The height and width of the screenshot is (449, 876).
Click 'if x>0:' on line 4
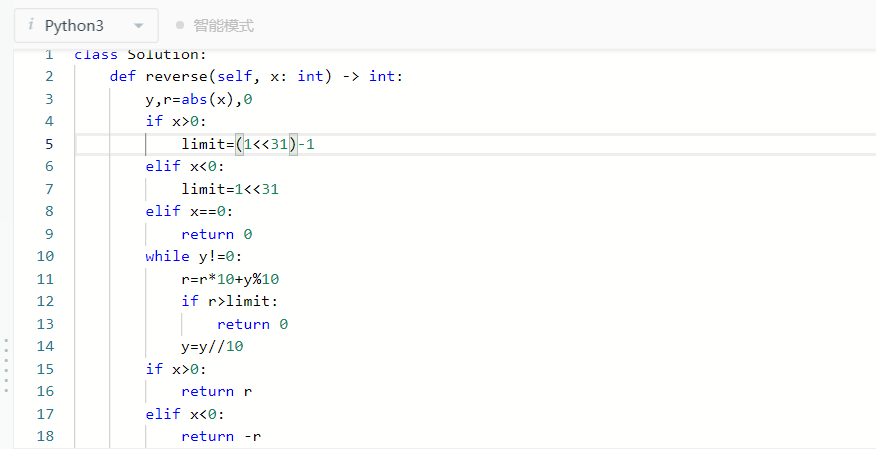(x=176, y=121)
